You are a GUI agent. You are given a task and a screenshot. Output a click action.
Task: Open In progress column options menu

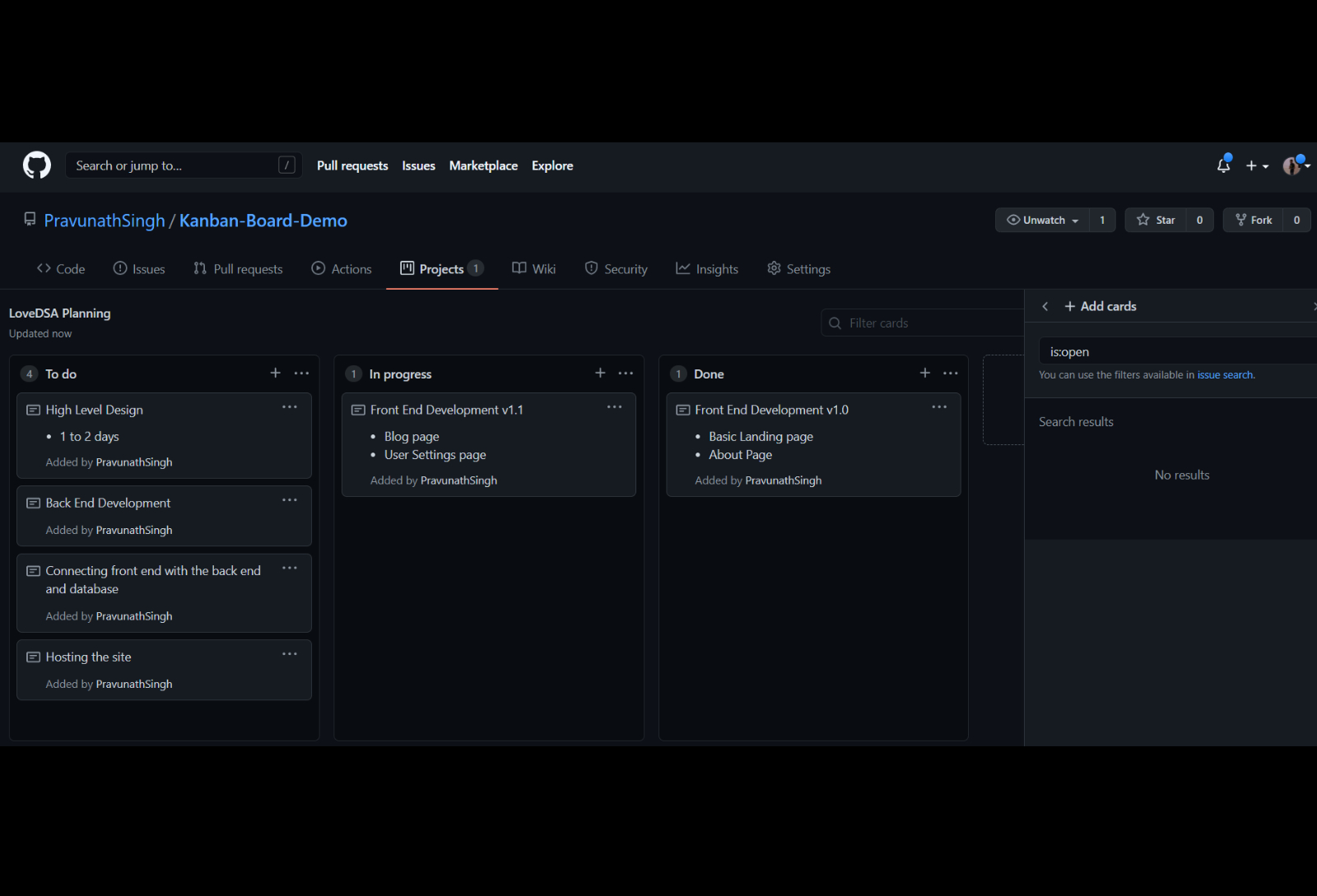coord(626,374)
